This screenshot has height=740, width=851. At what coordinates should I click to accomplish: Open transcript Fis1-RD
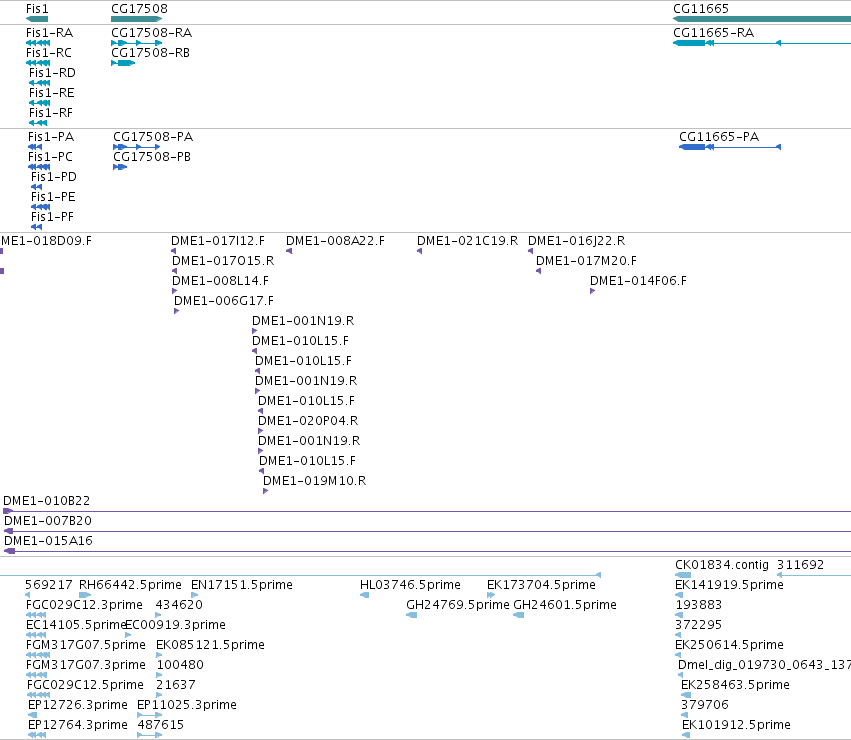pos(40,83)
